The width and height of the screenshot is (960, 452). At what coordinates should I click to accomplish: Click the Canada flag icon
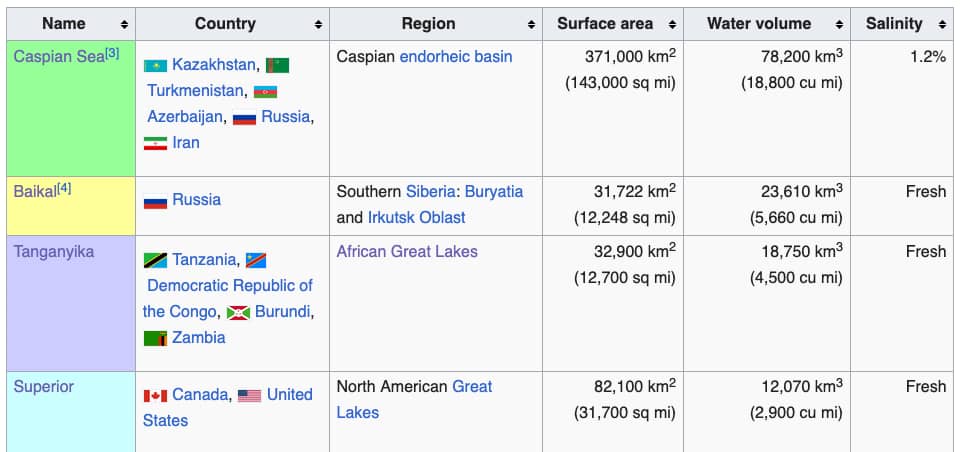[x=155, y=396]
